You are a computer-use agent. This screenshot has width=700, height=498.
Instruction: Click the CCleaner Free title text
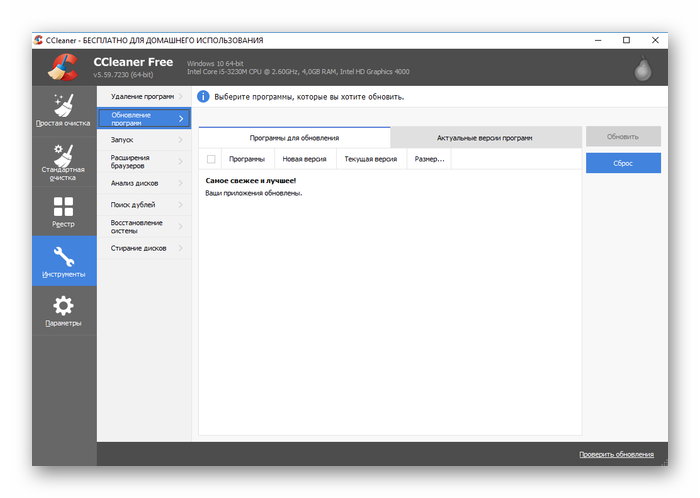133,62
